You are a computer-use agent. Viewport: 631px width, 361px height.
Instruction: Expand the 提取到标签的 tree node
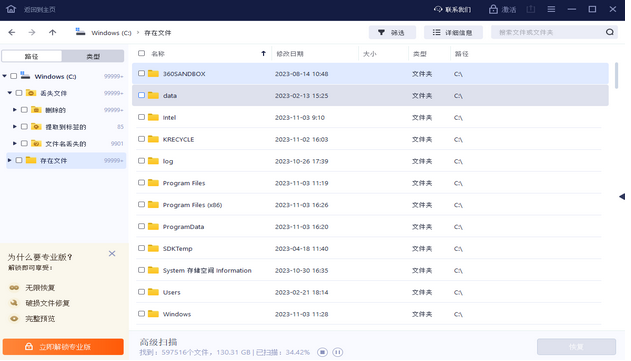15,126
